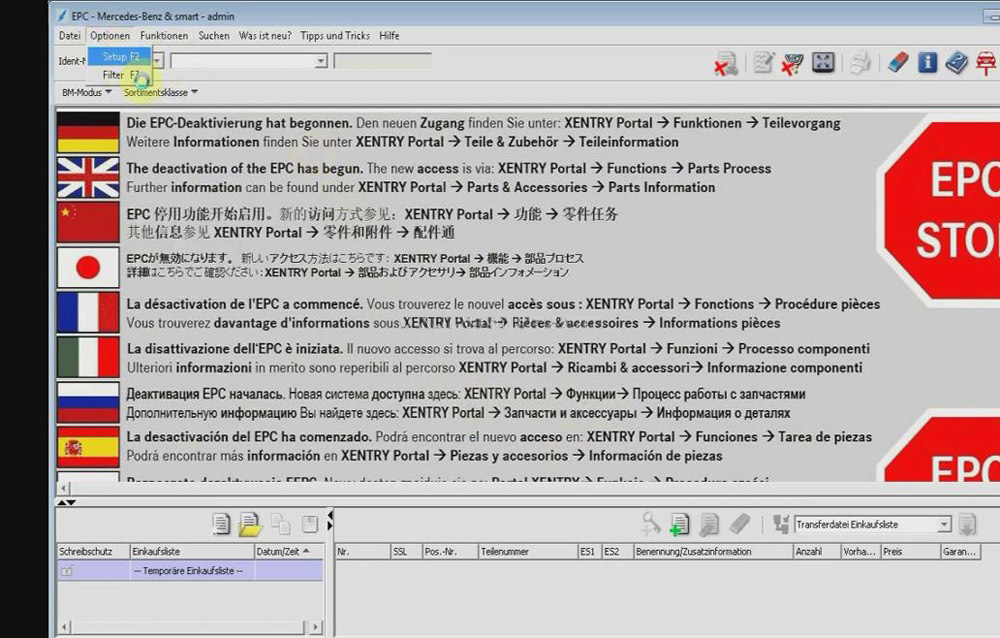The image size is (1000, 638).
Task: Open the 'Tipps und Tricks' menu
Action: (335, 36)
